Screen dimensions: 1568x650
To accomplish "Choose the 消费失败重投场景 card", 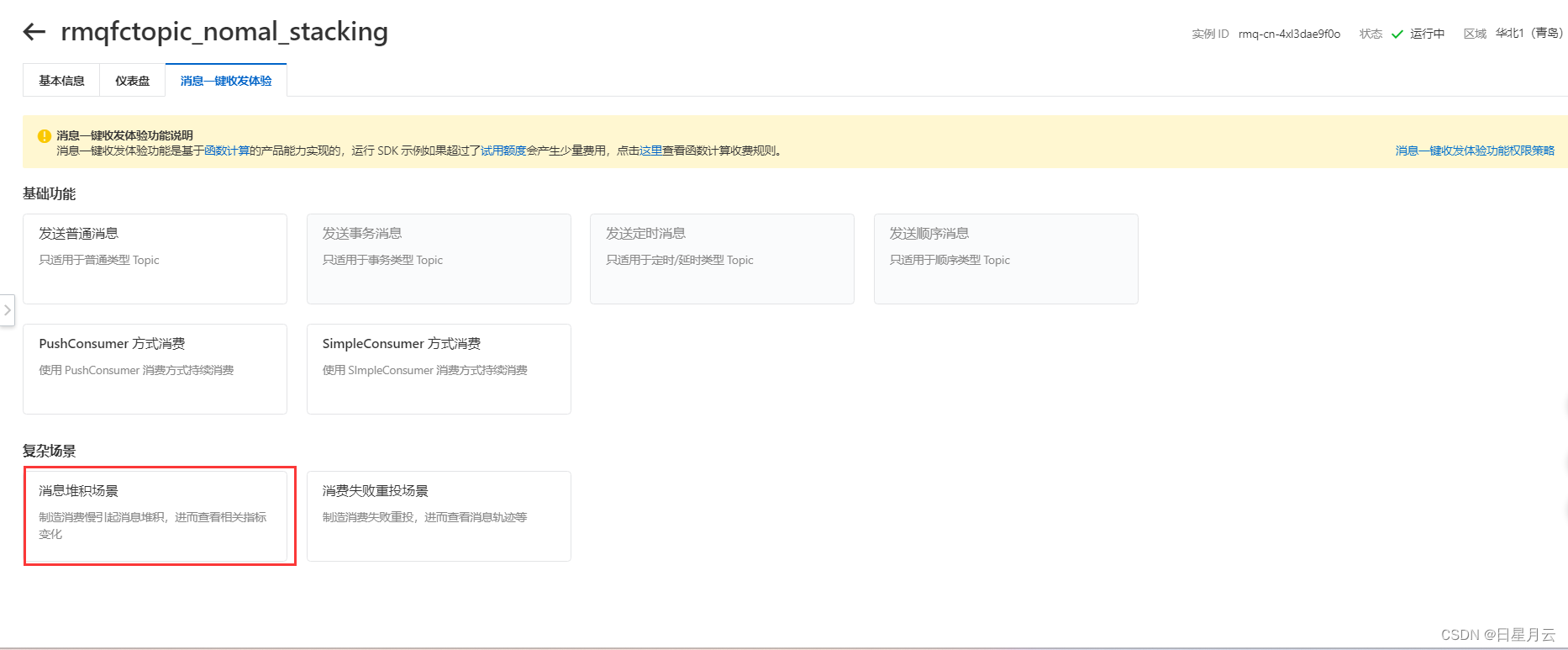I will (439, 516).
